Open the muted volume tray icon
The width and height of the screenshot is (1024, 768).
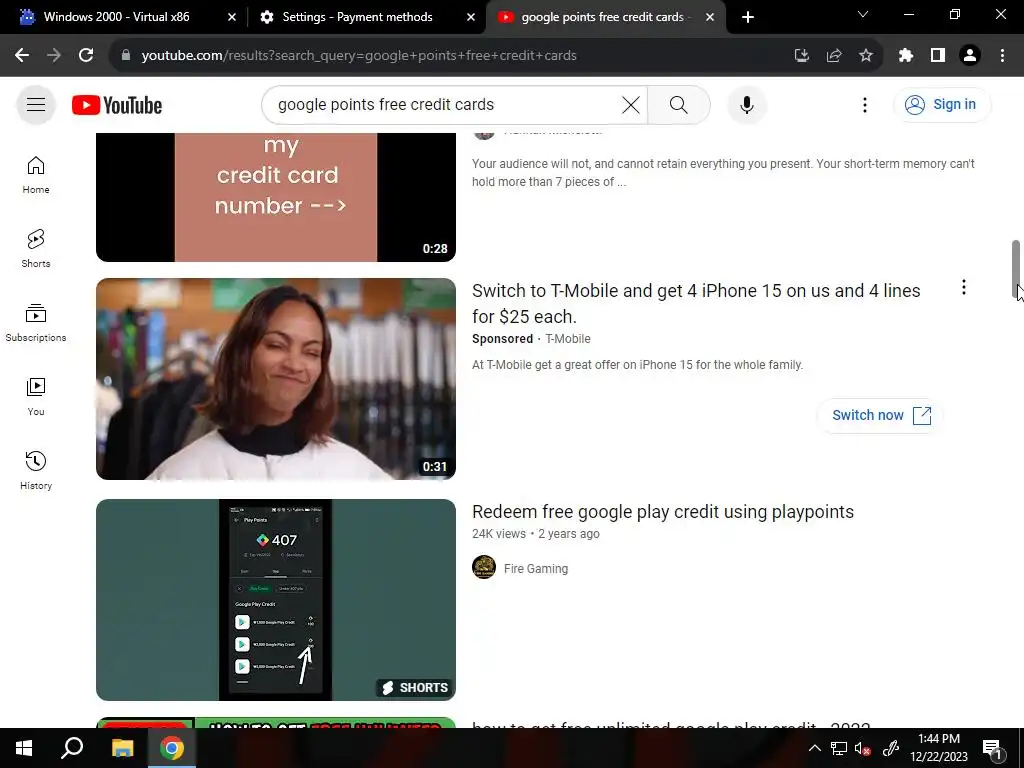click(x=863, y=748)
